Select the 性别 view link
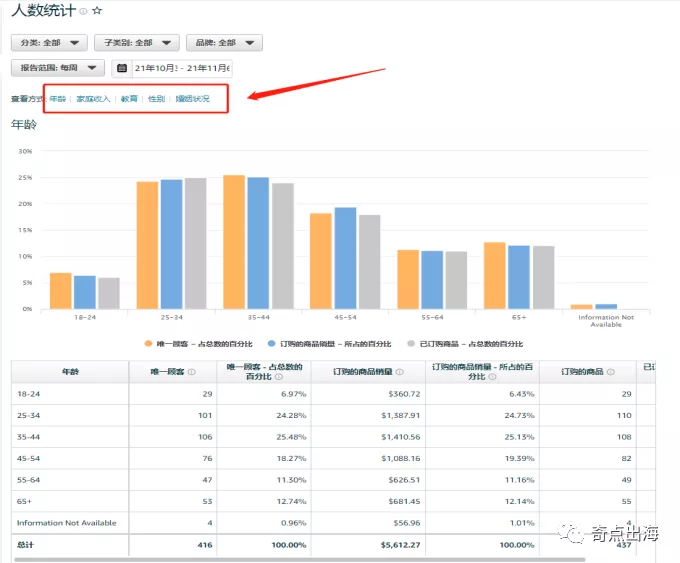The height and width of the screenshot is (563, 680). [x=157, y=100]
